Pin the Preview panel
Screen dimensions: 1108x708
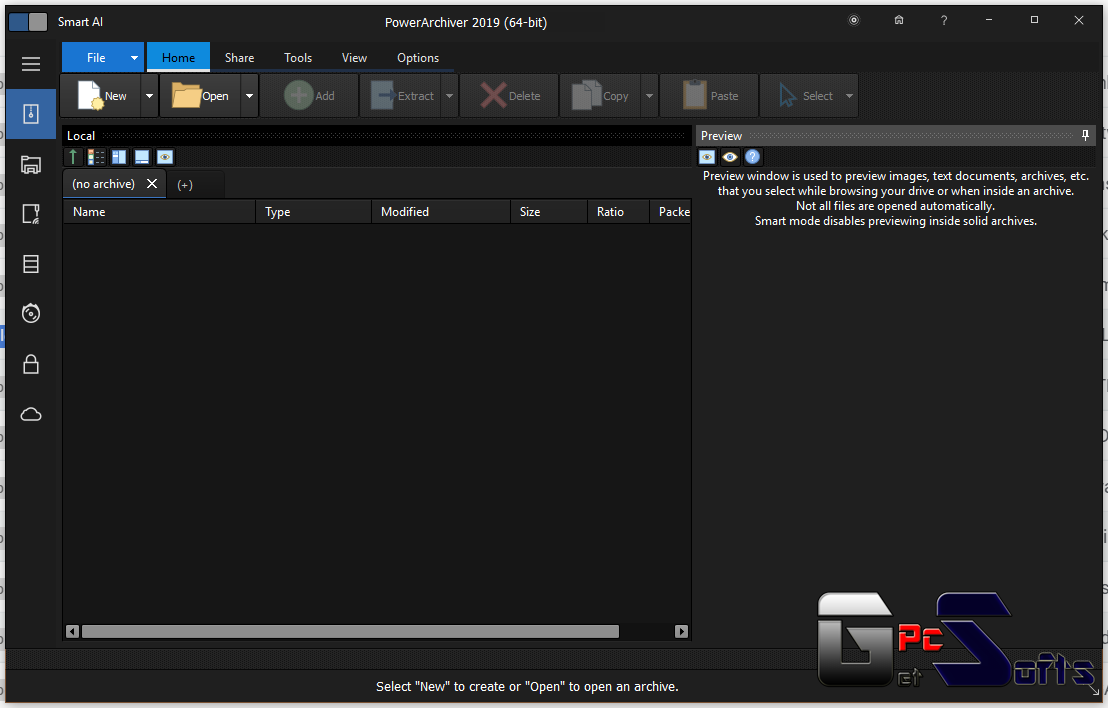(1085, 135)
